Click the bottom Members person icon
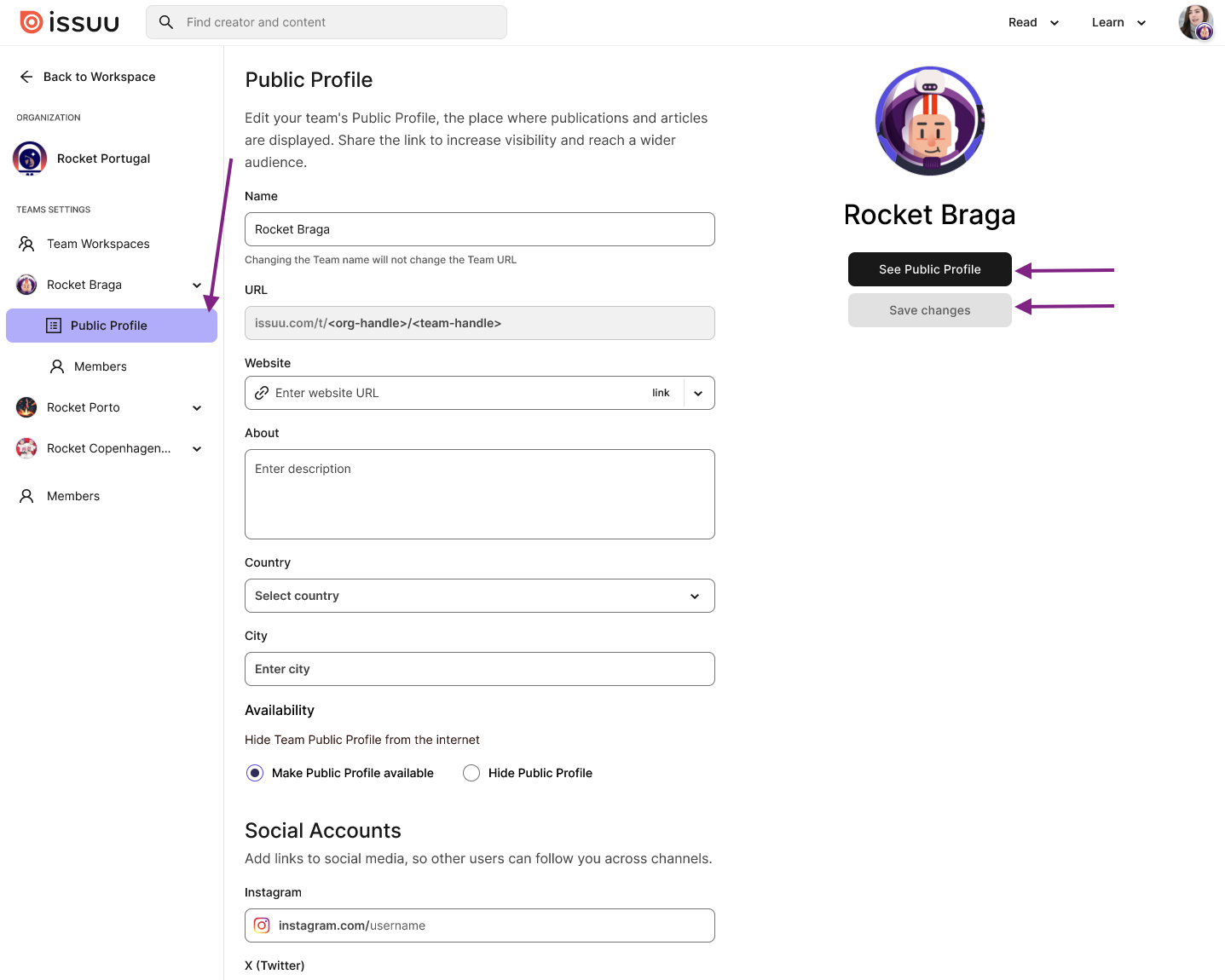 [26, 496]
